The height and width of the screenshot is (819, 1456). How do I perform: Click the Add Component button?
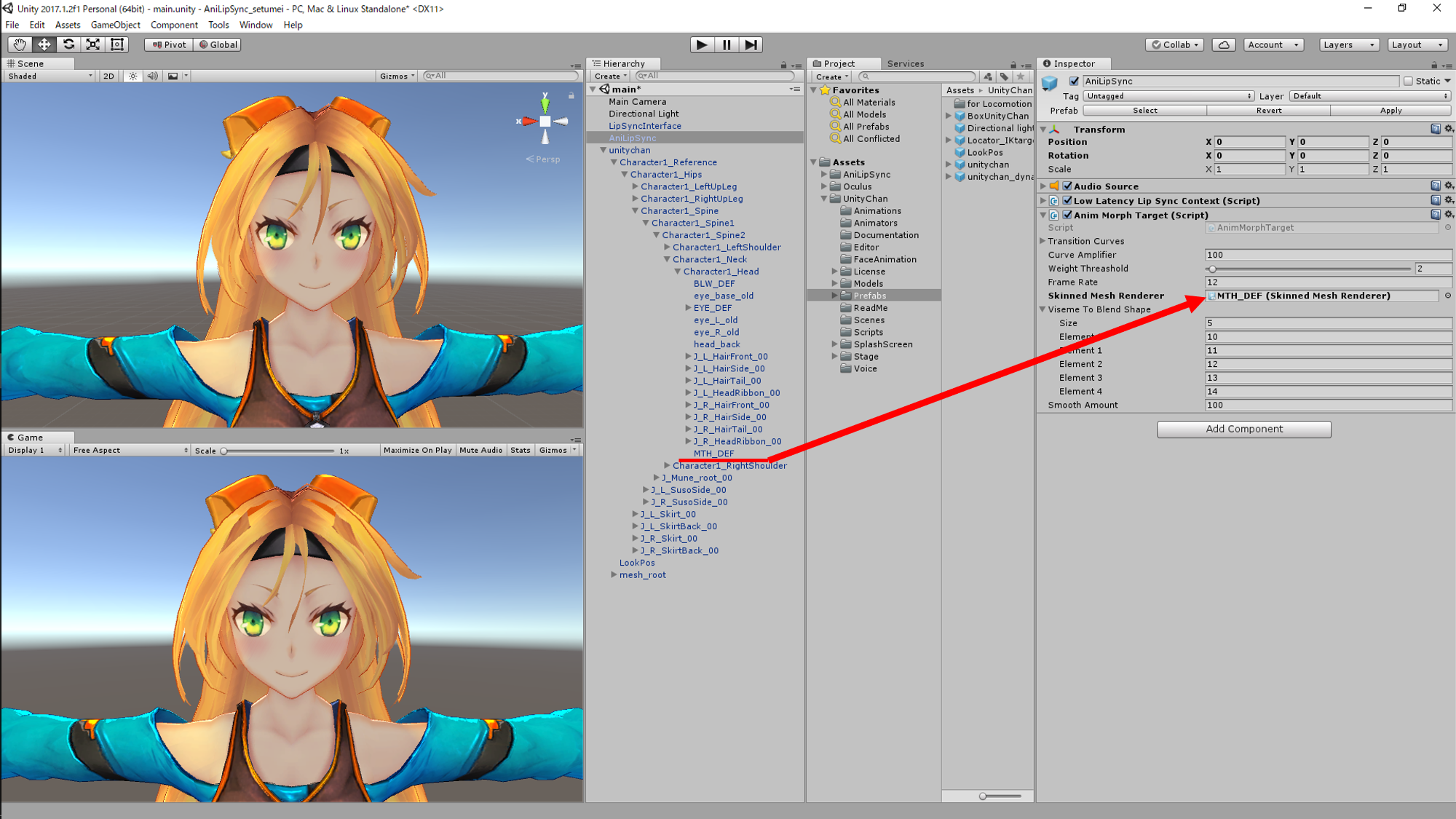(x=1244, y=429)
